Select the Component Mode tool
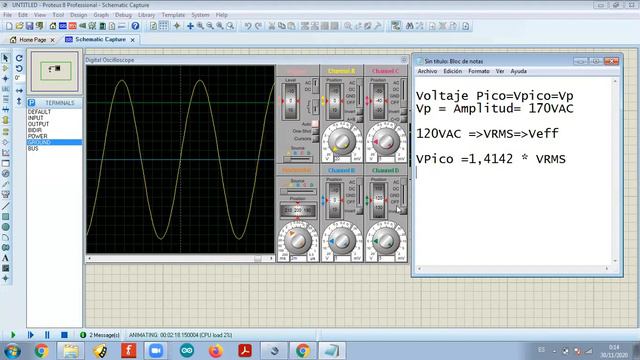The image size is (640, 360). coord(5,68)
